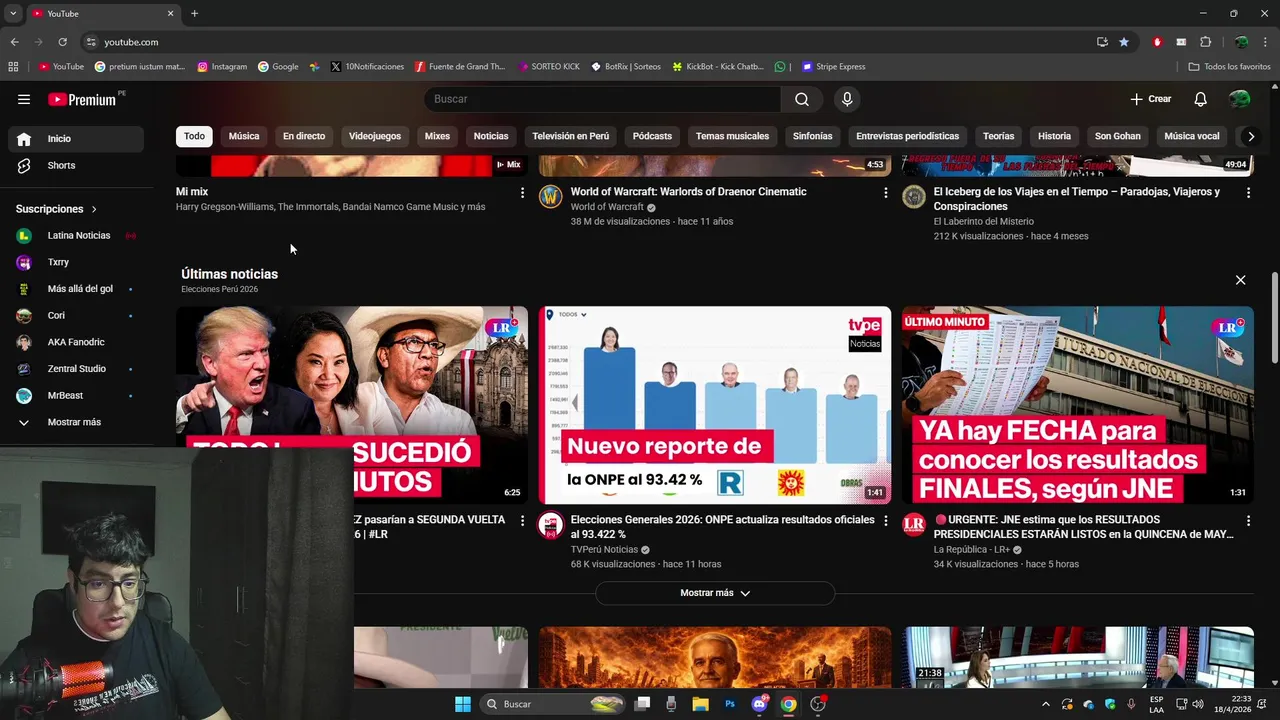Open File Explorer from the taskbar

coord(701,704)
